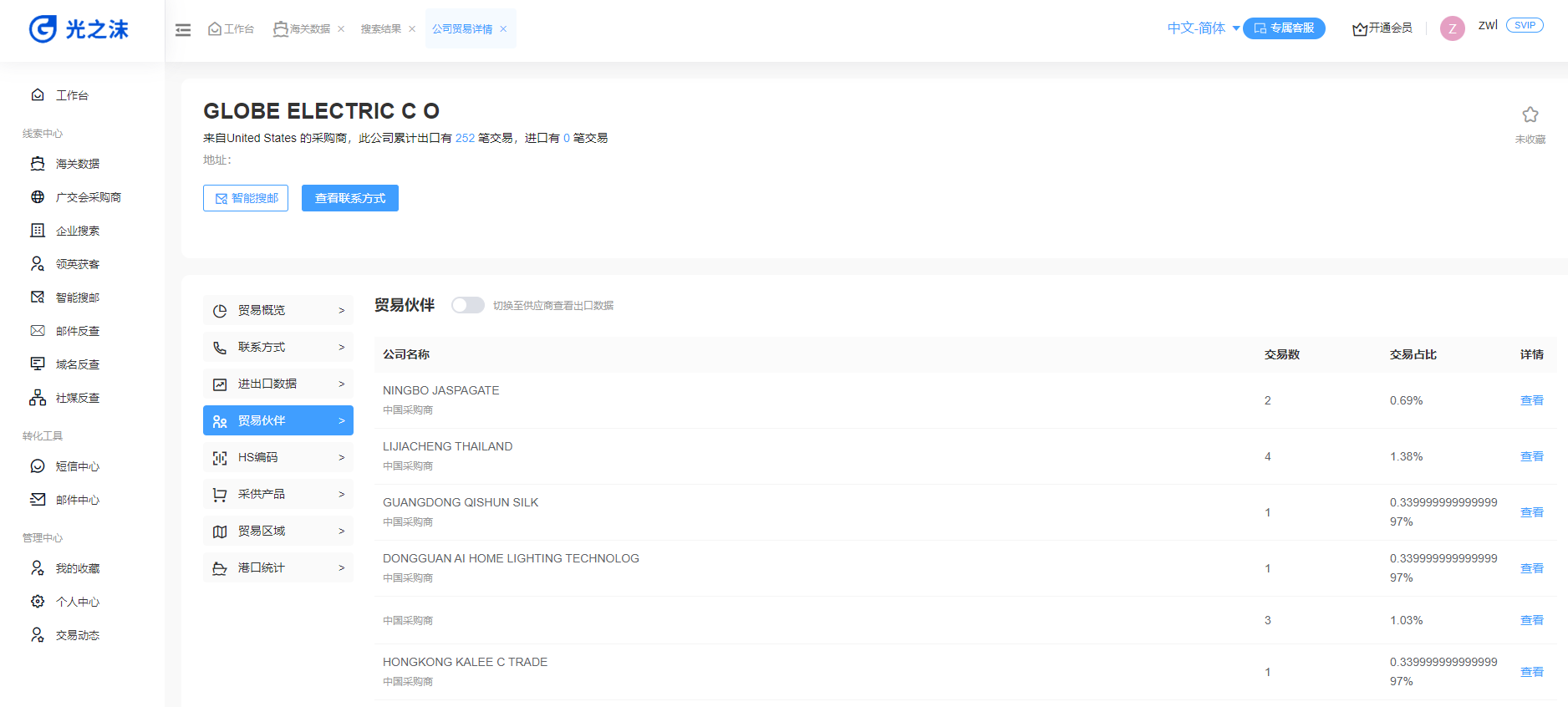The width and height of the screenshot is (1568, 707).
Task: Open 中文-简体 language dropdown
Action: pos(1204,28)
